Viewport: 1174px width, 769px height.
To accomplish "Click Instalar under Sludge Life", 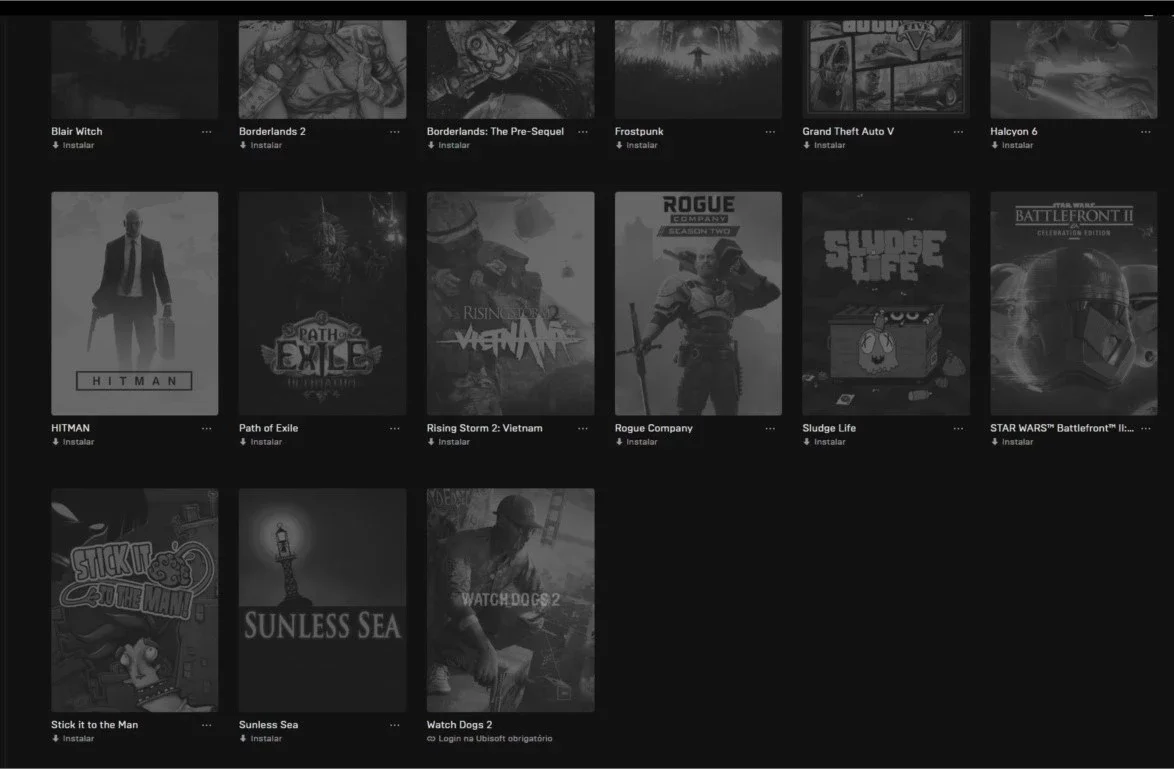I will coord(824,442).
